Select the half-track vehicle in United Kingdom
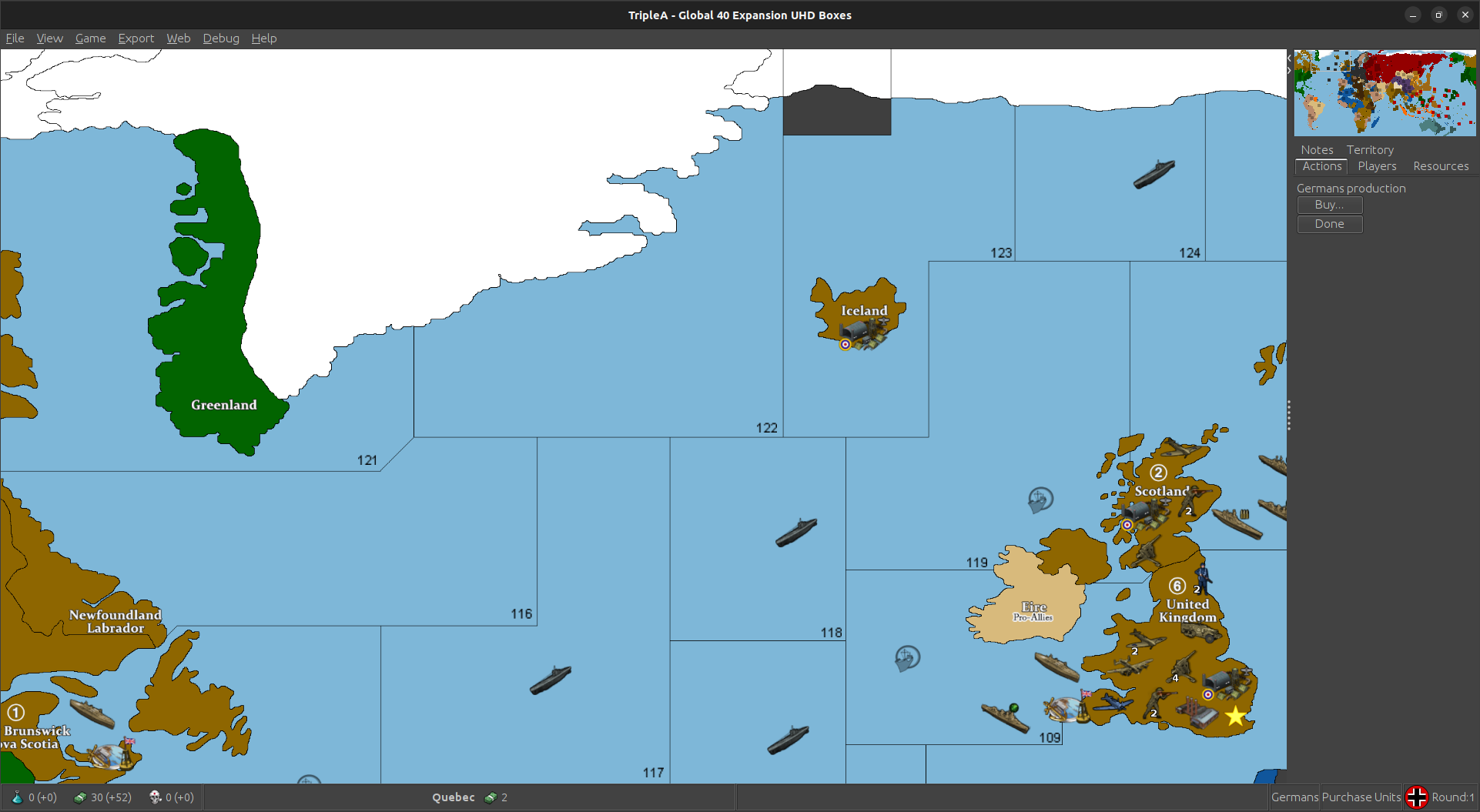The width and height of the screenshot is (1480, 812). 1202,632
